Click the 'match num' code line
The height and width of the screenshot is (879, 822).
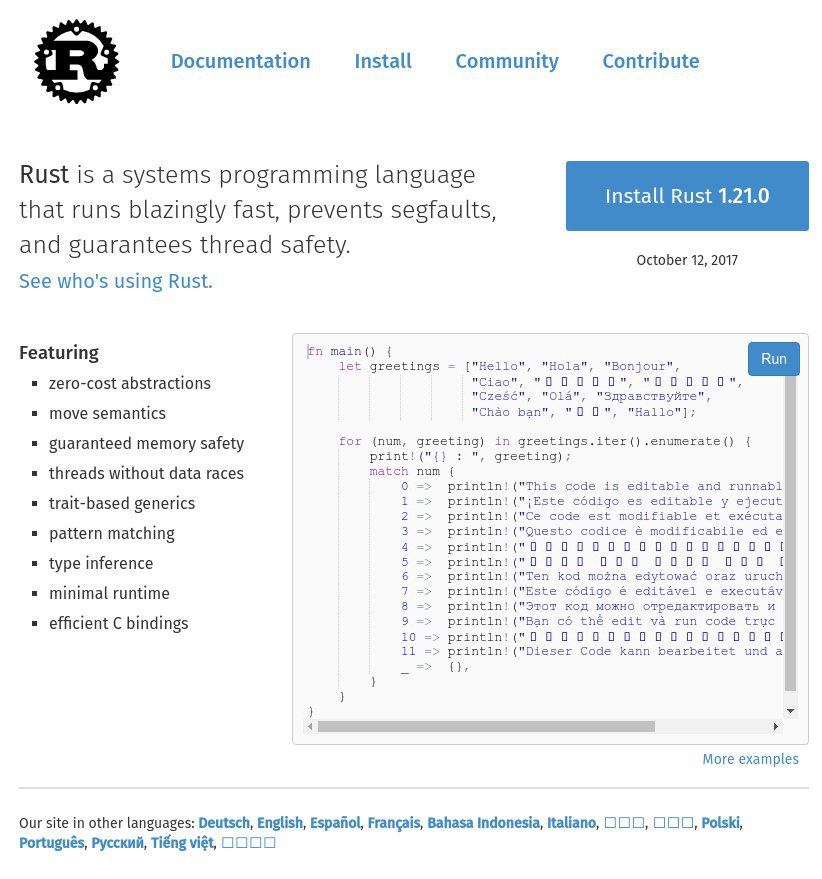412,471
